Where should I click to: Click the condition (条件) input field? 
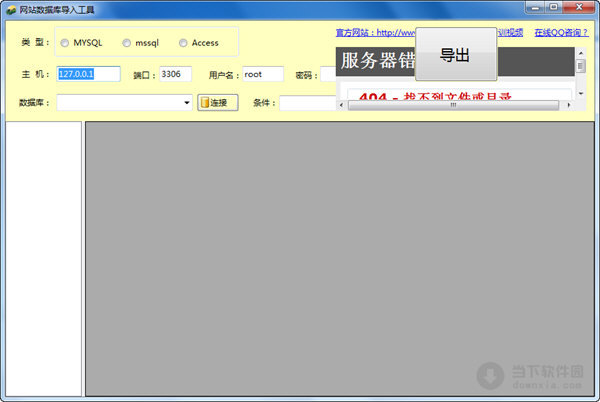coord(306,102)
